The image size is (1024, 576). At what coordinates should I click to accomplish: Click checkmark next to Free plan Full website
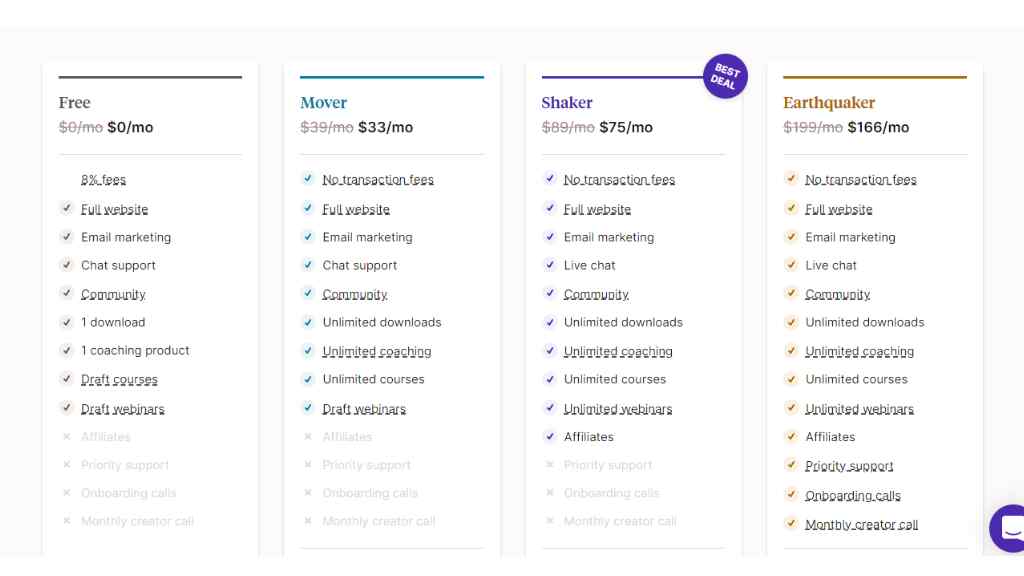(x=66, y=208)
